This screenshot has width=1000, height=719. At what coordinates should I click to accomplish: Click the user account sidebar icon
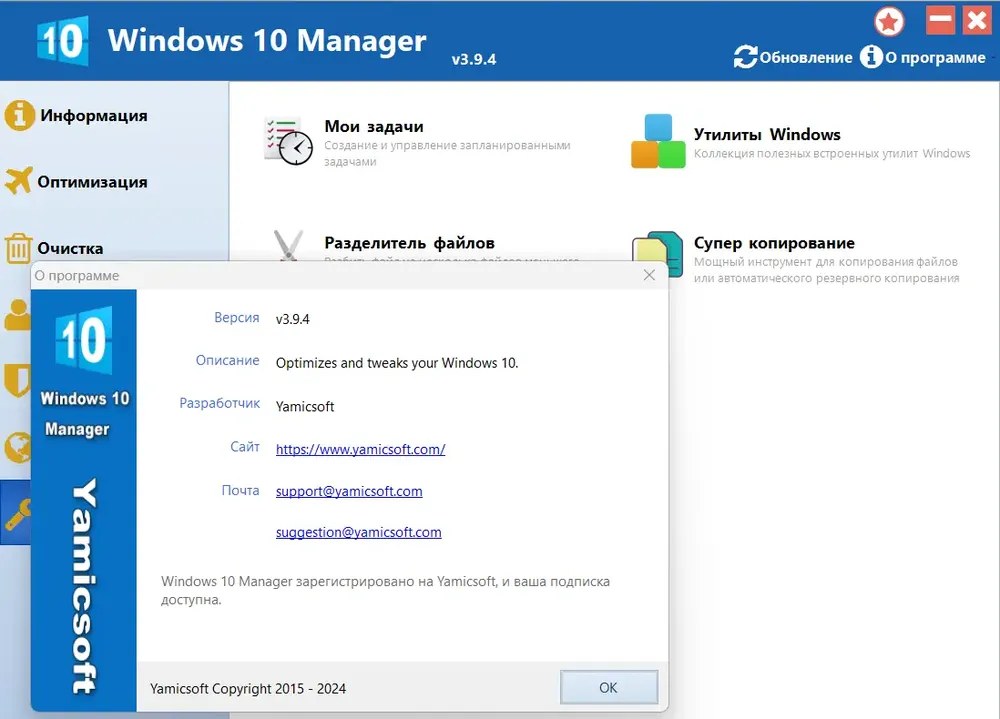tap(17, 315)
